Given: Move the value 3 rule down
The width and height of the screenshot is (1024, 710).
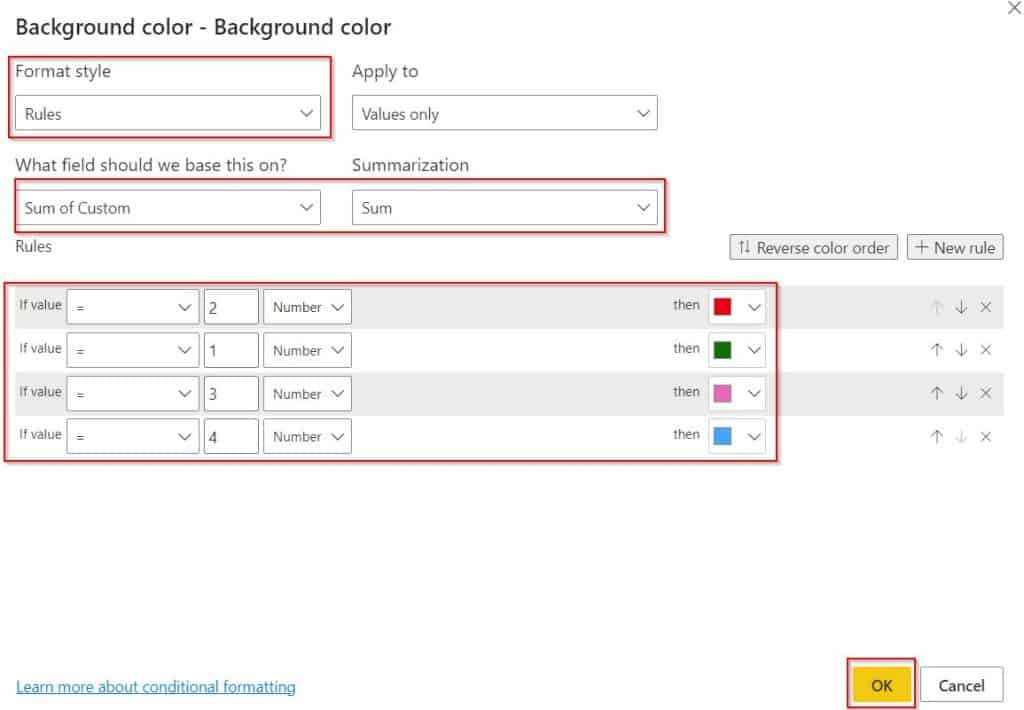Looking at the screenshot, I should [x=961, y=393].
